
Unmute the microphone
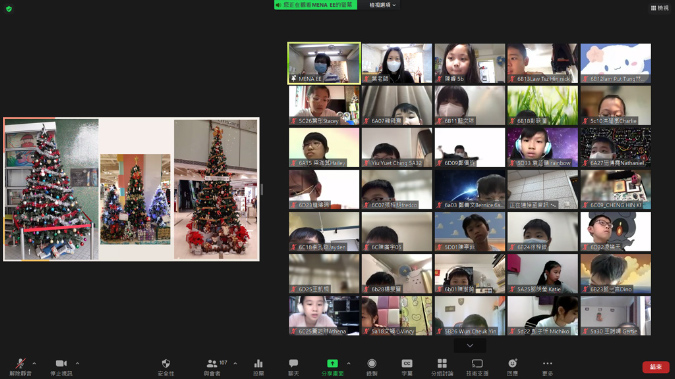click(x=20, y=367)
